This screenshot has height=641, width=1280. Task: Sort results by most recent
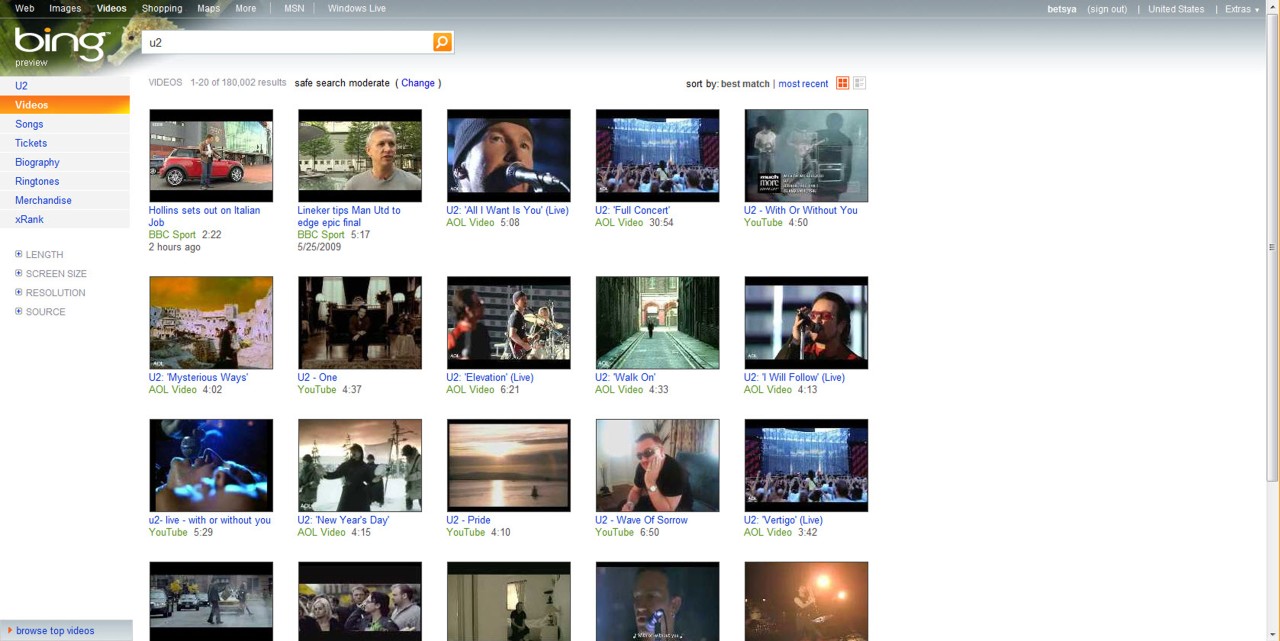(x=803, y=83)
